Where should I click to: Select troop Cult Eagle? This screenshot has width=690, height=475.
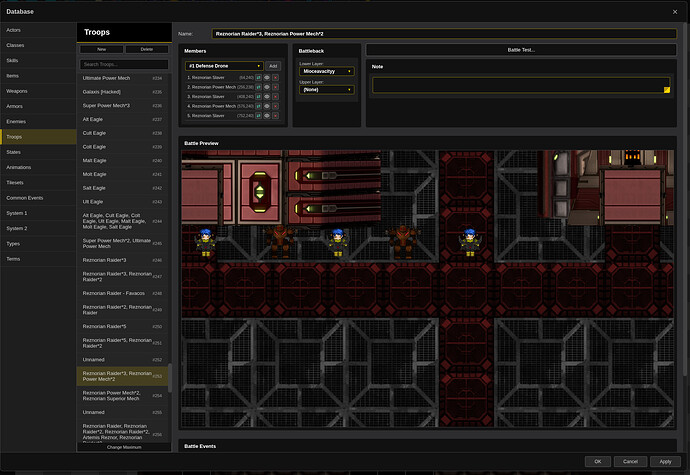[x=122, y=133]
